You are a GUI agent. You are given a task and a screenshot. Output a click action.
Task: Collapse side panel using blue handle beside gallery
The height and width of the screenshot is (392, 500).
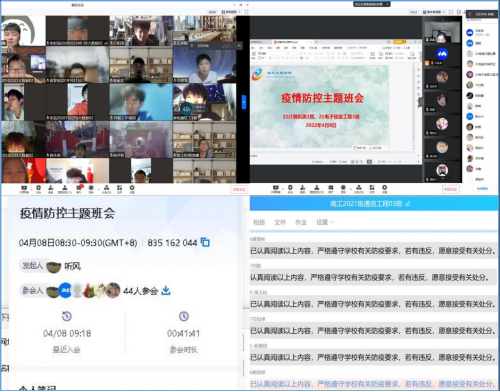(244, 102)
